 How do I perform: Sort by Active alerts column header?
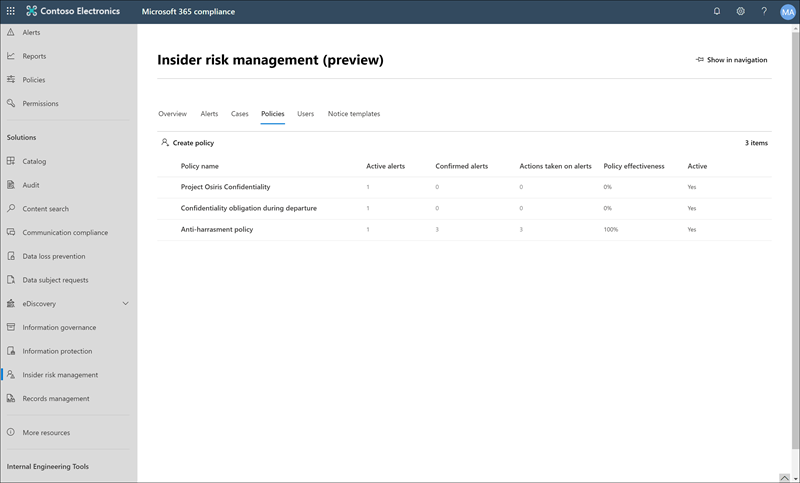[385, 166]
